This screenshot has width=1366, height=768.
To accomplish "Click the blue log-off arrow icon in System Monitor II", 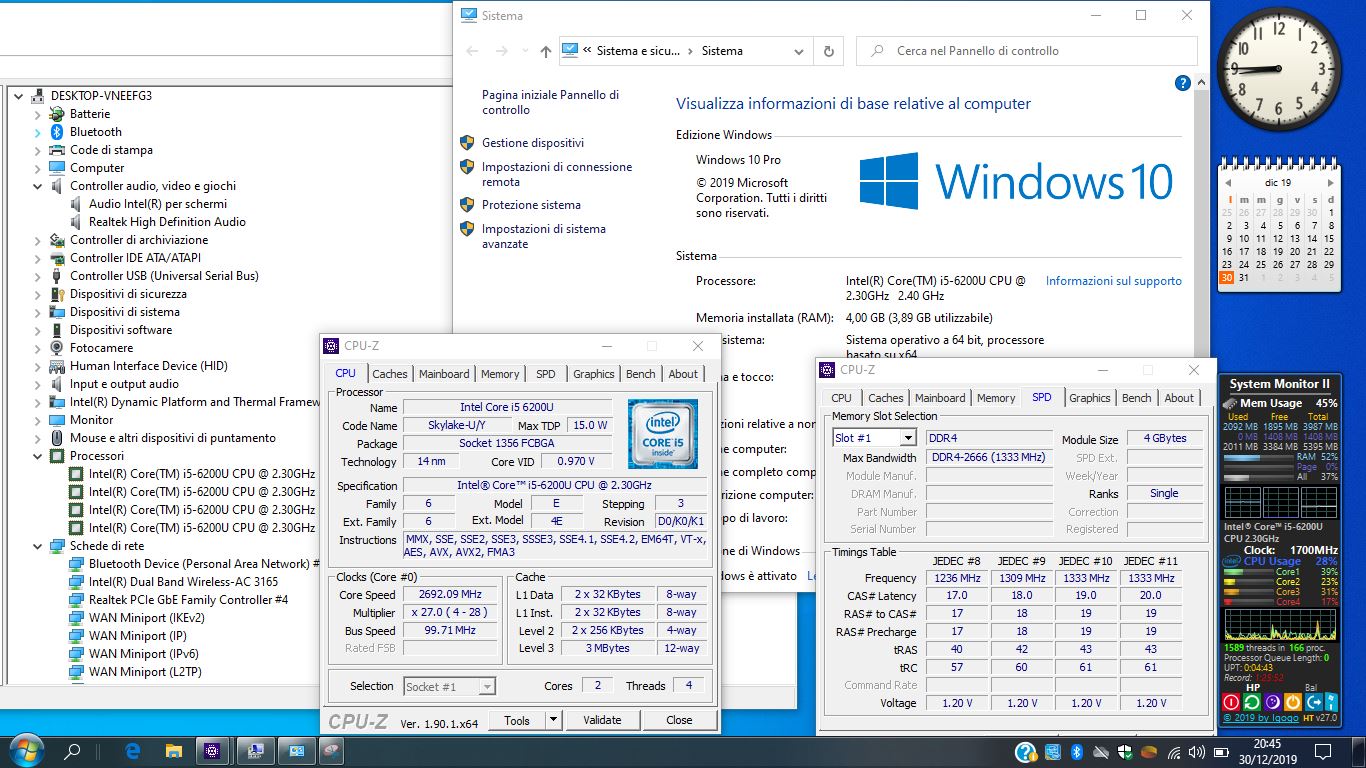I will point(1312,702).
